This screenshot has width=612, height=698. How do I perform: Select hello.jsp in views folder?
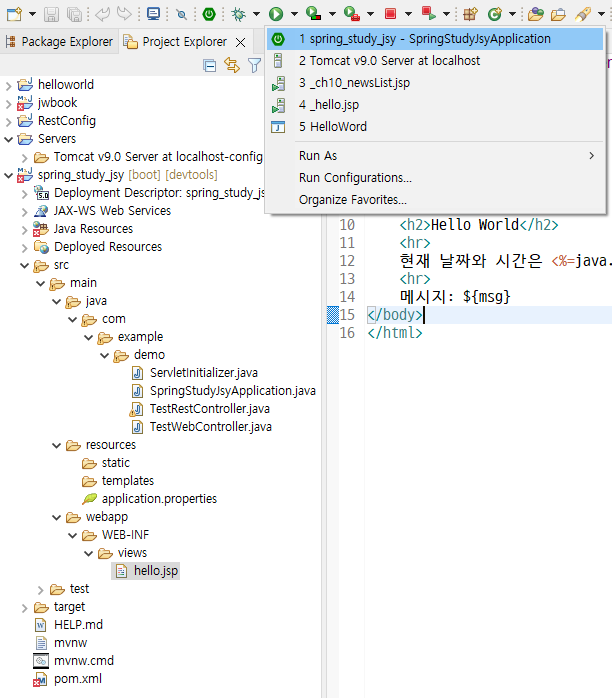[x=156, y=571]
